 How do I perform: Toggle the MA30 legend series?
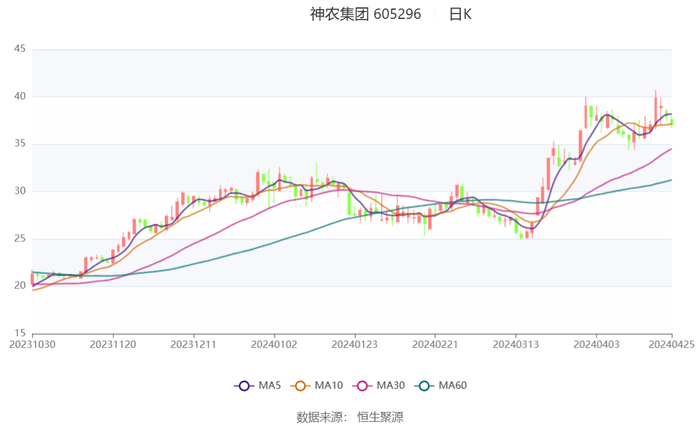pos(379,385)
